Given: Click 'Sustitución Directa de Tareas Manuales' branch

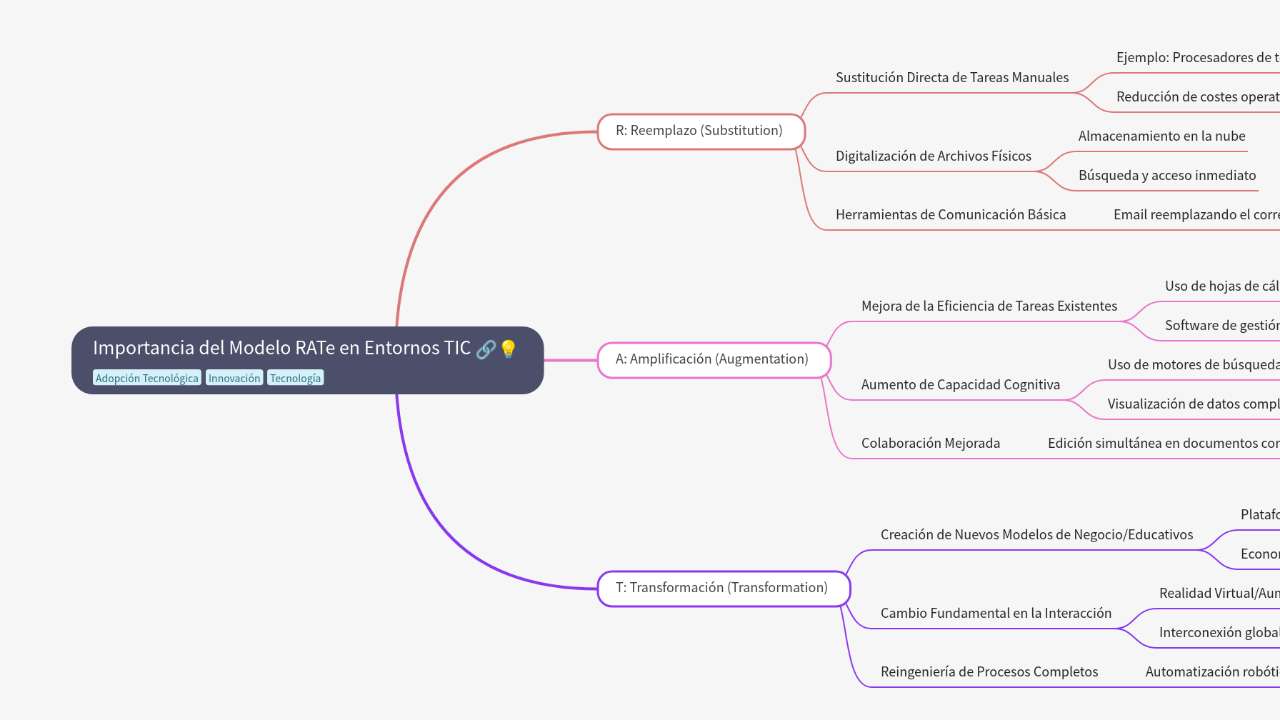Looking at the screenshot, I should coord(952,78).
